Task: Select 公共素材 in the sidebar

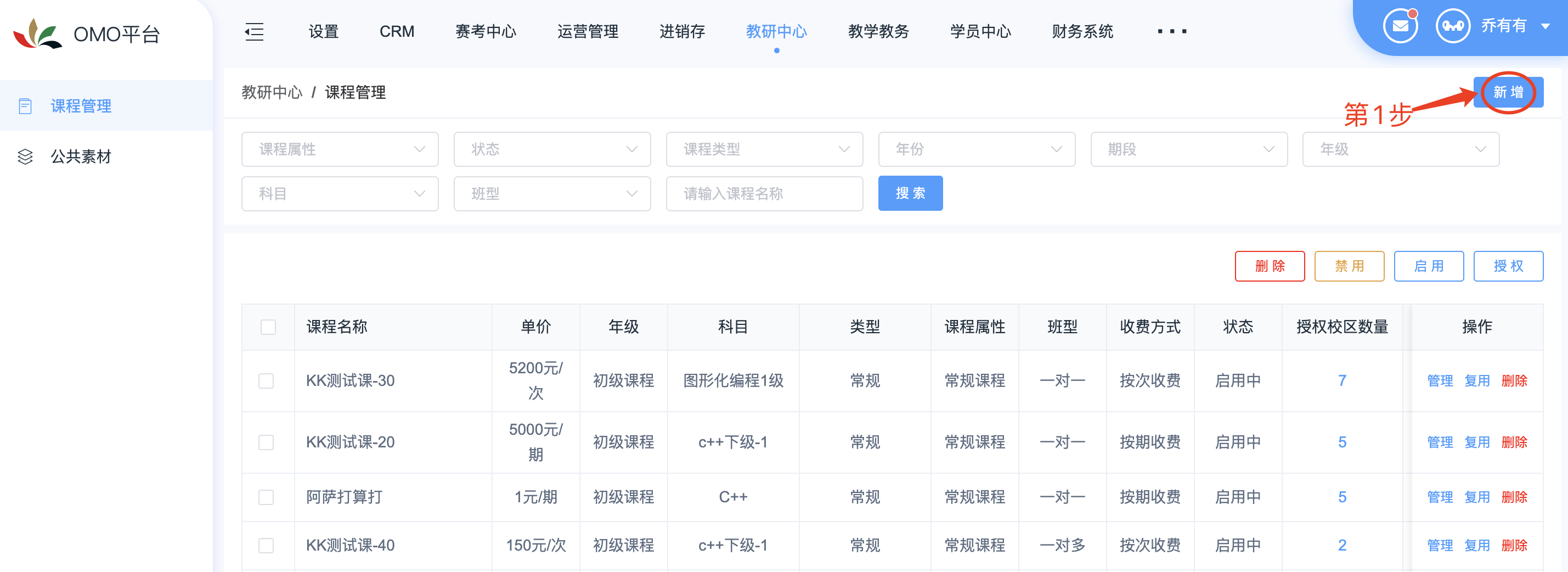Action: pos(106,156)
